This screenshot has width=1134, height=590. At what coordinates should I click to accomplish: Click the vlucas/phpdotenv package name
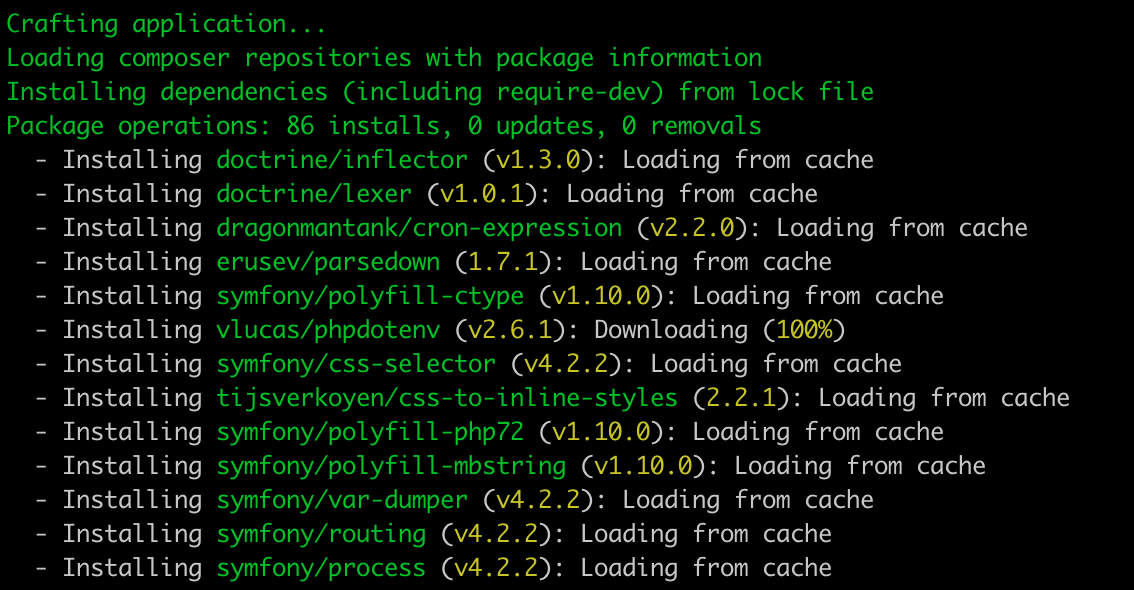pyautogui.click(x=328, y=330)
